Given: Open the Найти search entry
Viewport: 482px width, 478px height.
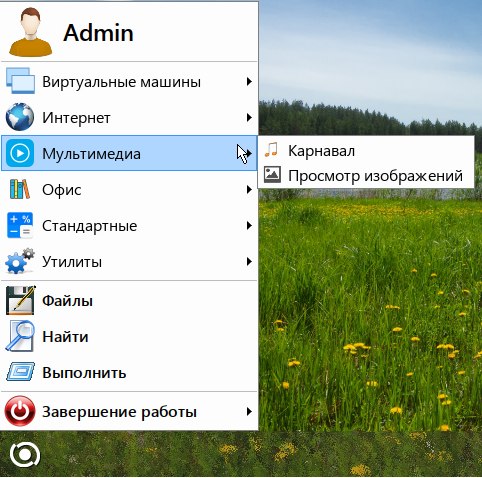Looking at the screenshot, I should [129, 336].
